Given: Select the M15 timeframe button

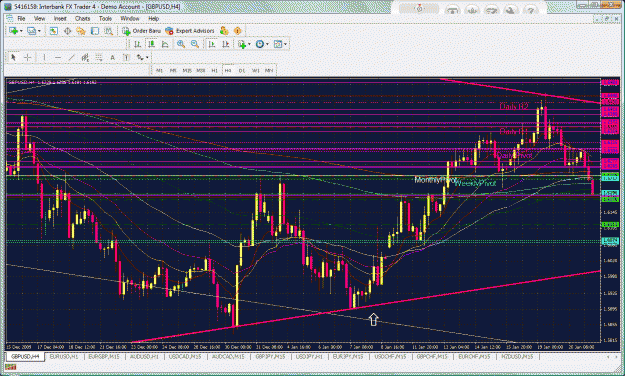Looking at the screenshot, I should (x=187, y=71).
